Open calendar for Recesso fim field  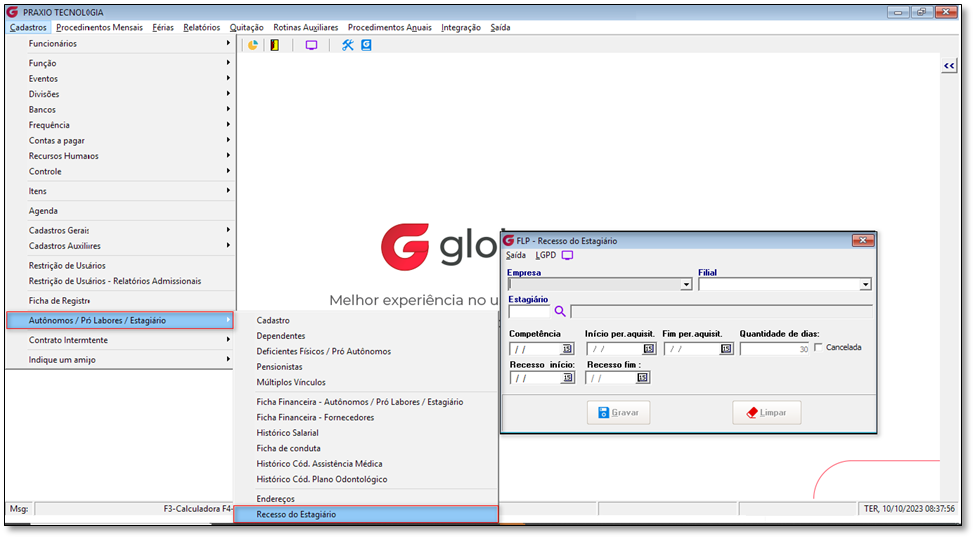tap(642, 377)
